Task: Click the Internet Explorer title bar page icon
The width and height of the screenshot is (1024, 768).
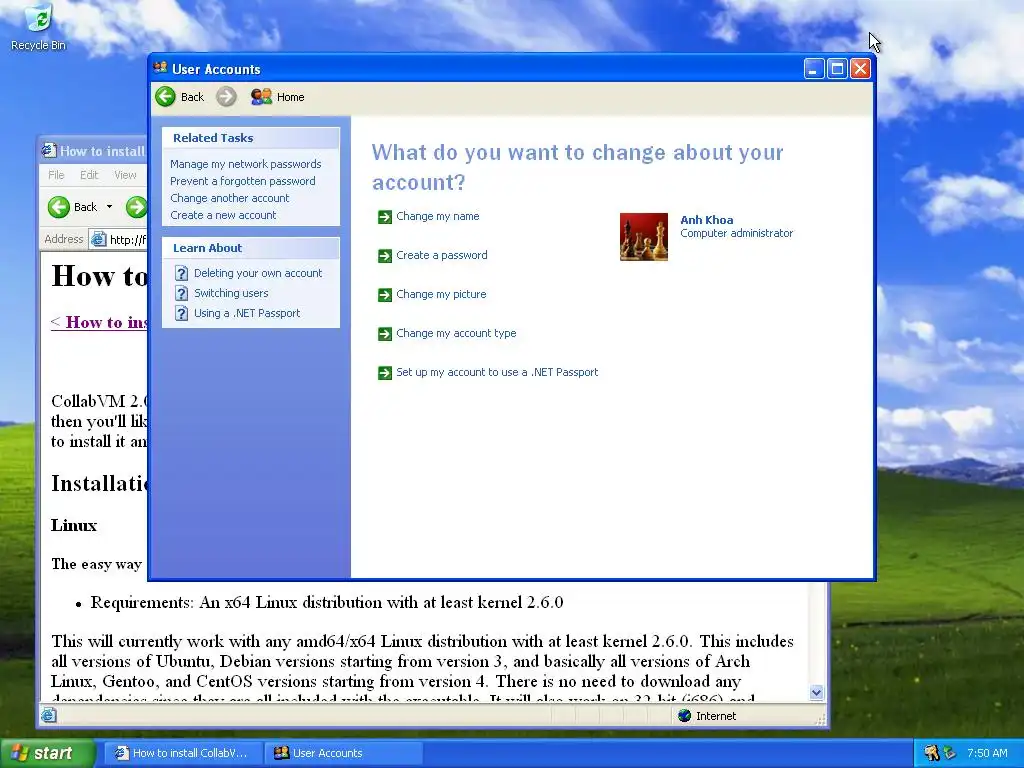Action: 48,151
